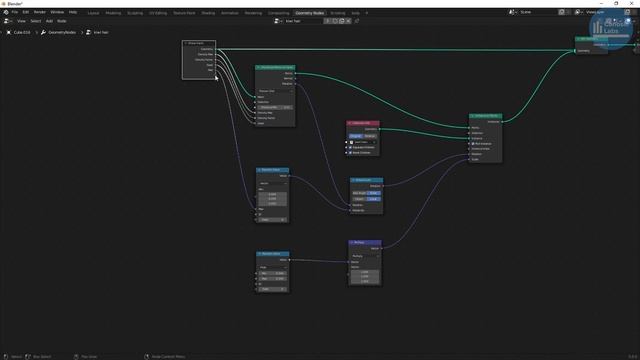The image size is (640, 360).
Task: Select Relative mode in Collection Info node
Action: coord(370,136)
